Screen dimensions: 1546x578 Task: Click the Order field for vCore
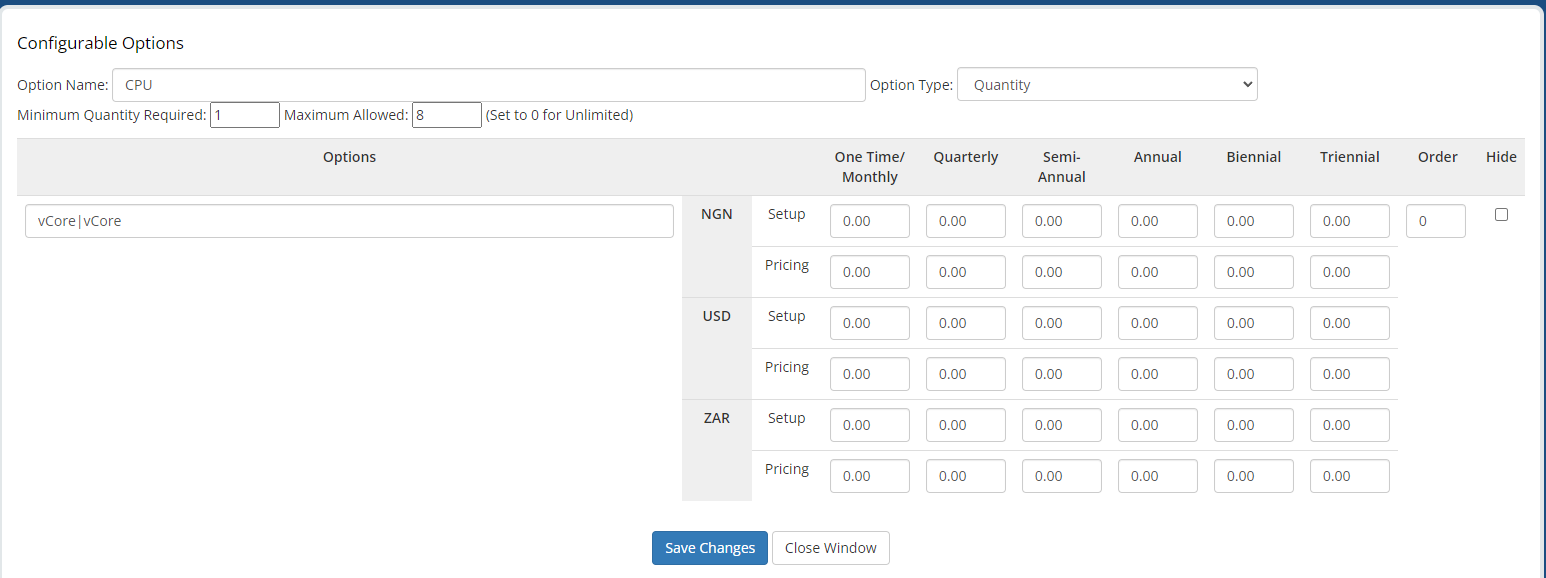point(1435,221)
